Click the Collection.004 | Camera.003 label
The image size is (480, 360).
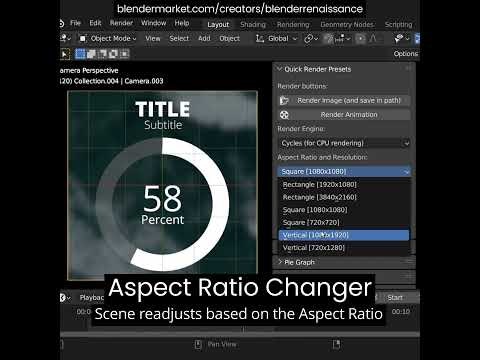coord(119,81)
